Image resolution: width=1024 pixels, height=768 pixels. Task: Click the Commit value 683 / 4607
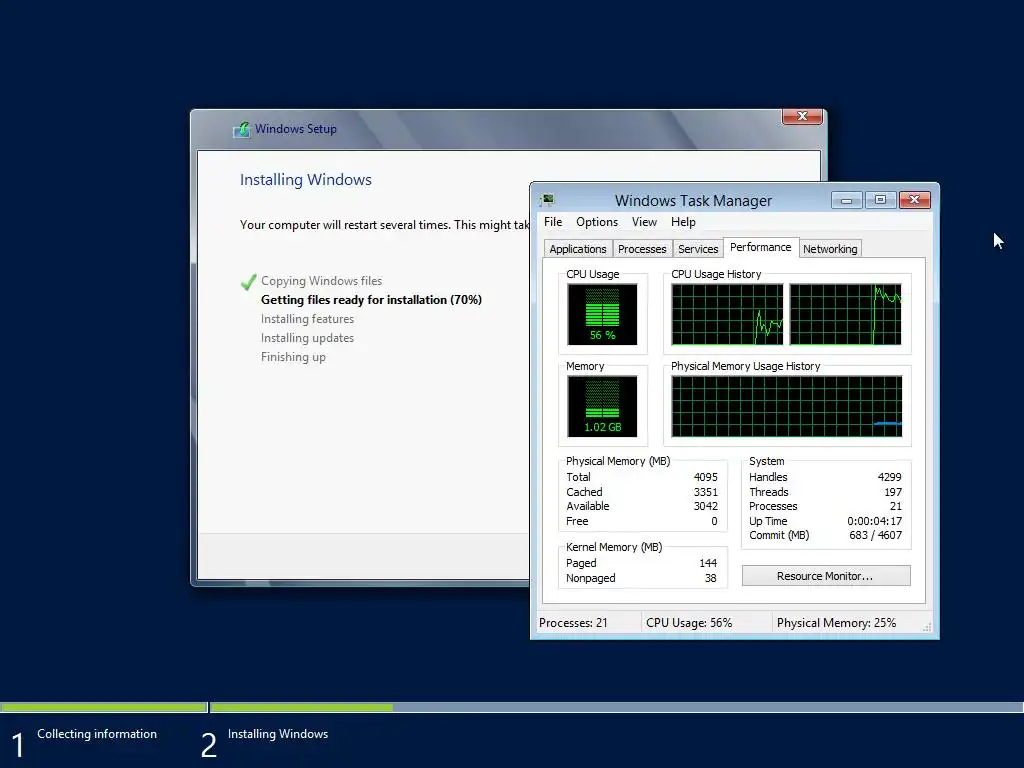875,536
